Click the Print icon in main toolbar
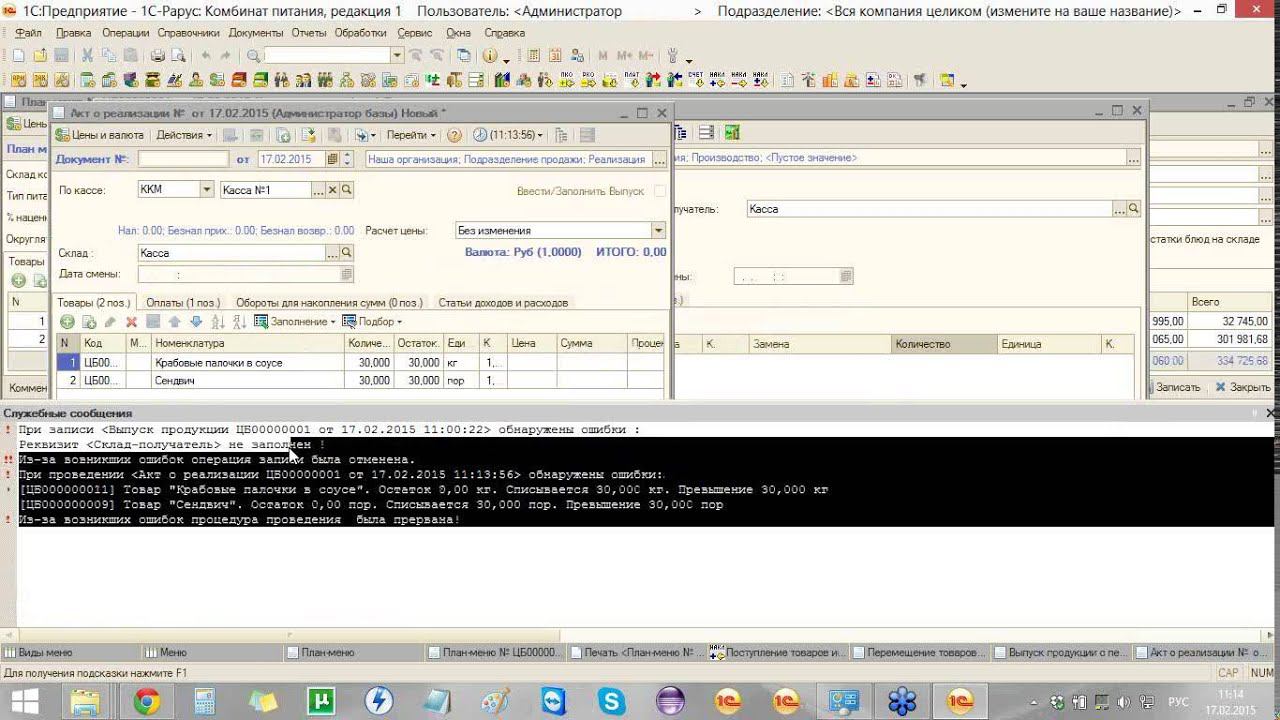Viewport: 1280px width, 720px height. click(157, 56)
